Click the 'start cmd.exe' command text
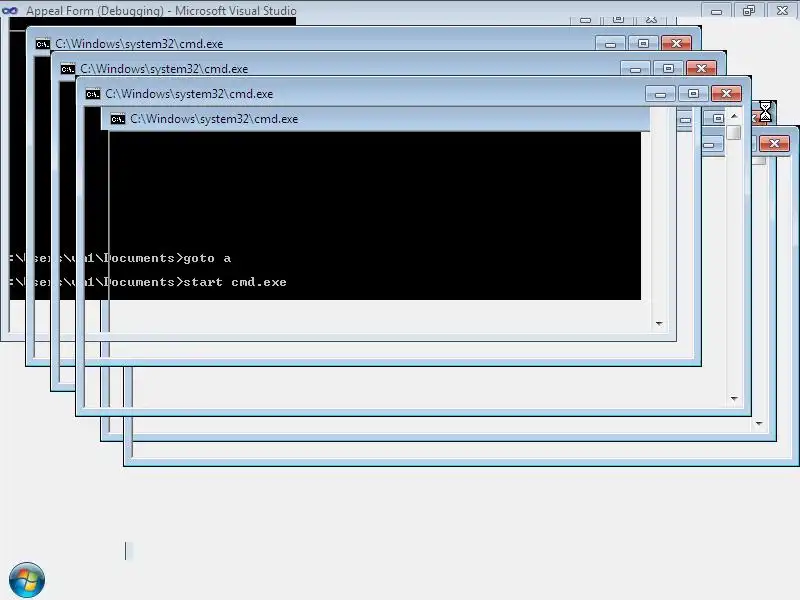800x600 pixels. point(235,282)
